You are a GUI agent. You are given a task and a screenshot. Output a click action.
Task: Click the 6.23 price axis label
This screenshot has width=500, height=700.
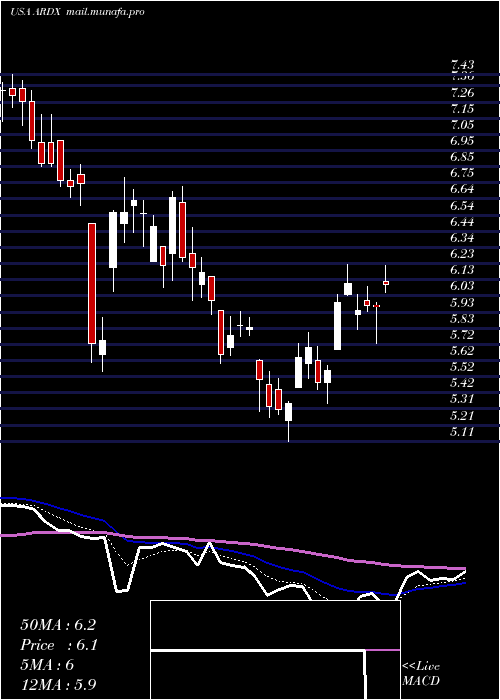point(462,254)
